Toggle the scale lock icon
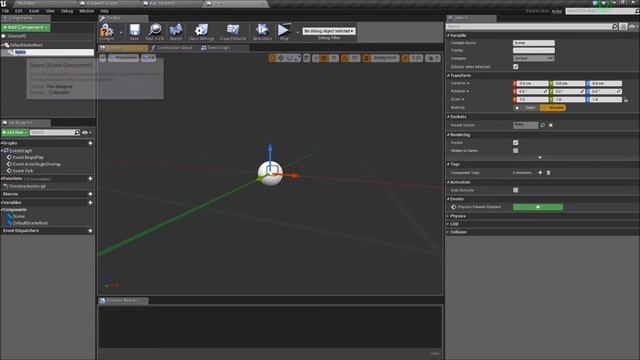This screenshot has height=360, width=640. 626,100
